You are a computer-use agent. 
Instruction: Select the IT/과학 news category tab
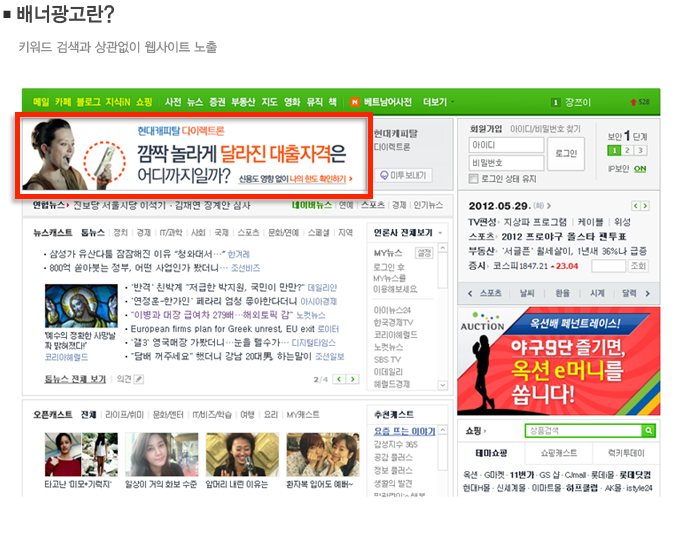coord(170,232)
